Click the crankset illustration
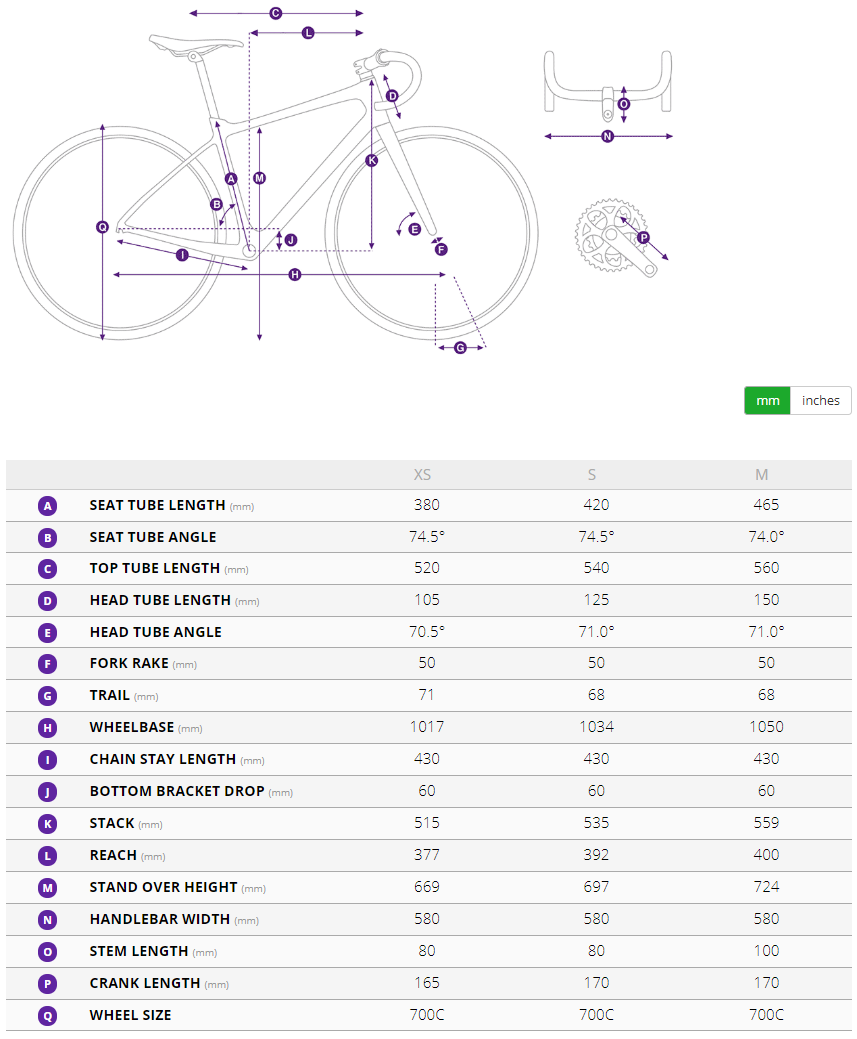This screenshot has height=1039, width=857. pos(605,236)
